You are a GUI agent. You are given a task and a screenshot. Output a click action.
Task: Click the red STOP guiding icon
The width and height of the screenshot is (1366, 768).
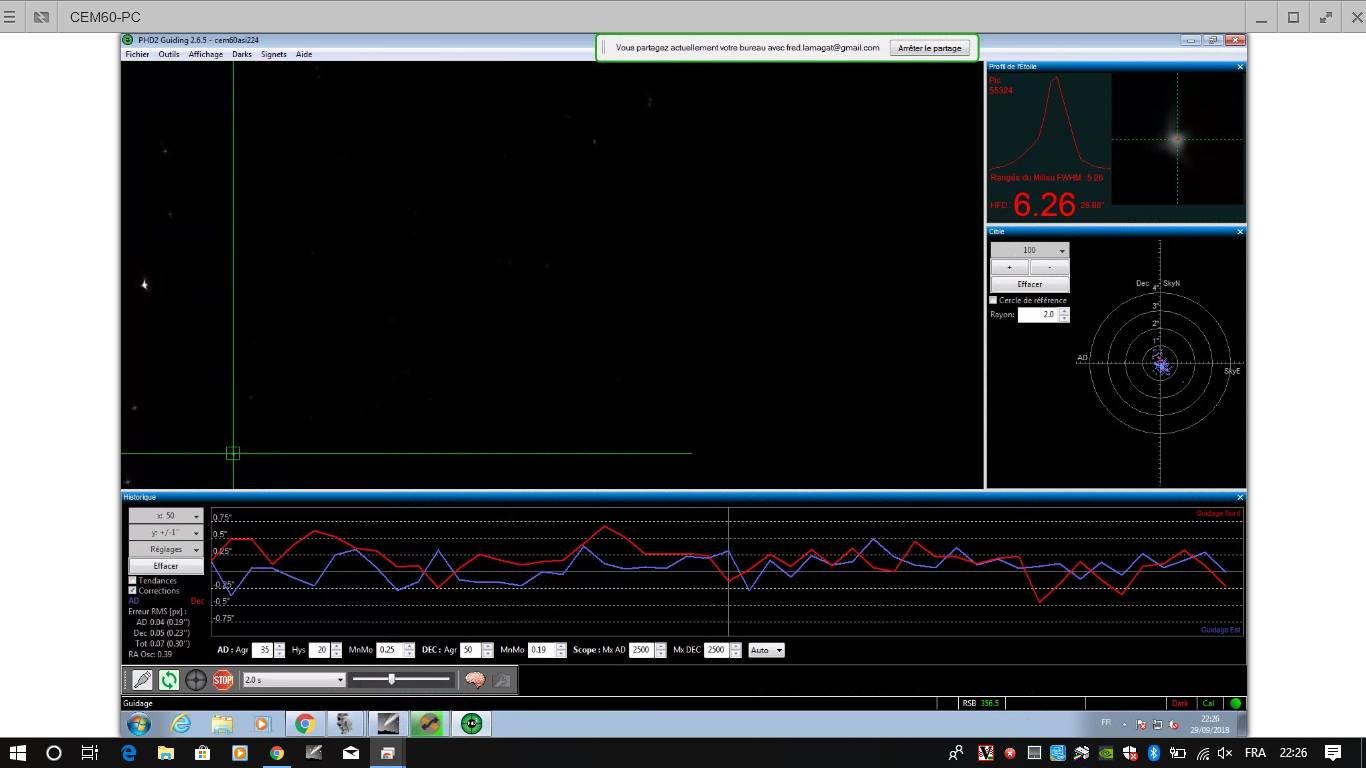click(223, 680)
